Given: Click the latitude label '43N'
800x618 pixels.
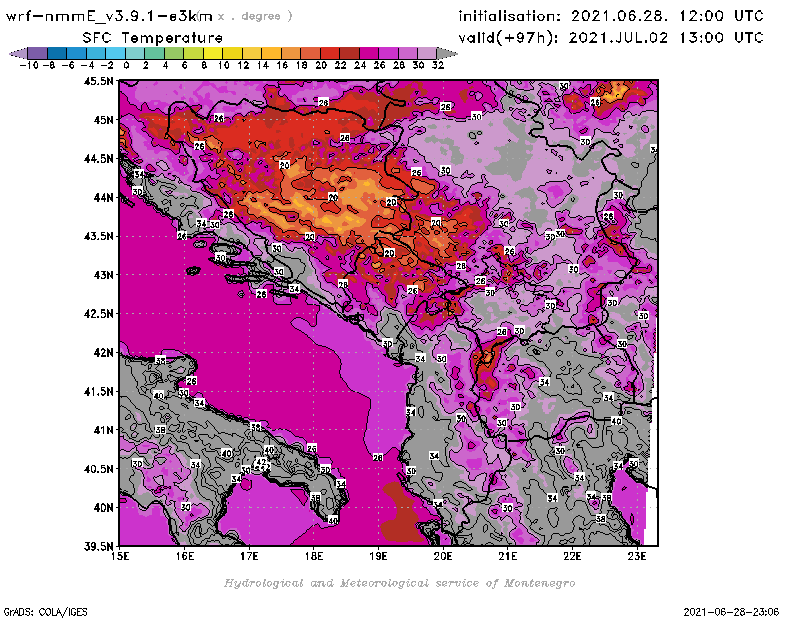Looking at the screenshot, I should pyautogui.click(x=103, y=275).
